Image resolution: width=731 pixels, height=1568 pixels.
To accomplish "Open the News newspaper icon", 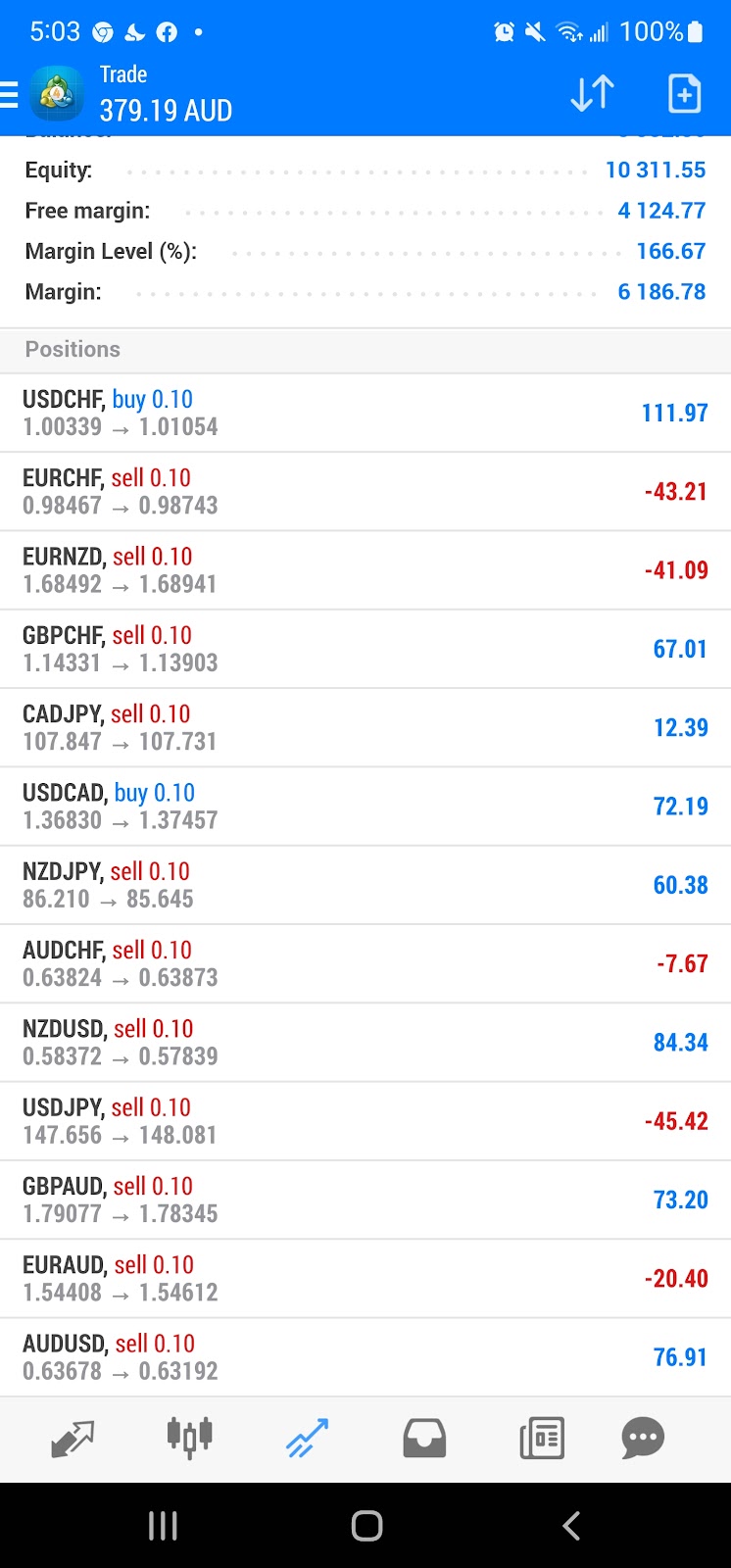I will (x=542, y=1439).
